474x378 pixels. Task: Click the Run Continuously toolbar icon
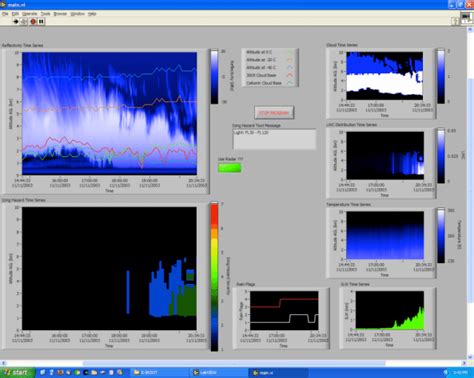(24, 22)
